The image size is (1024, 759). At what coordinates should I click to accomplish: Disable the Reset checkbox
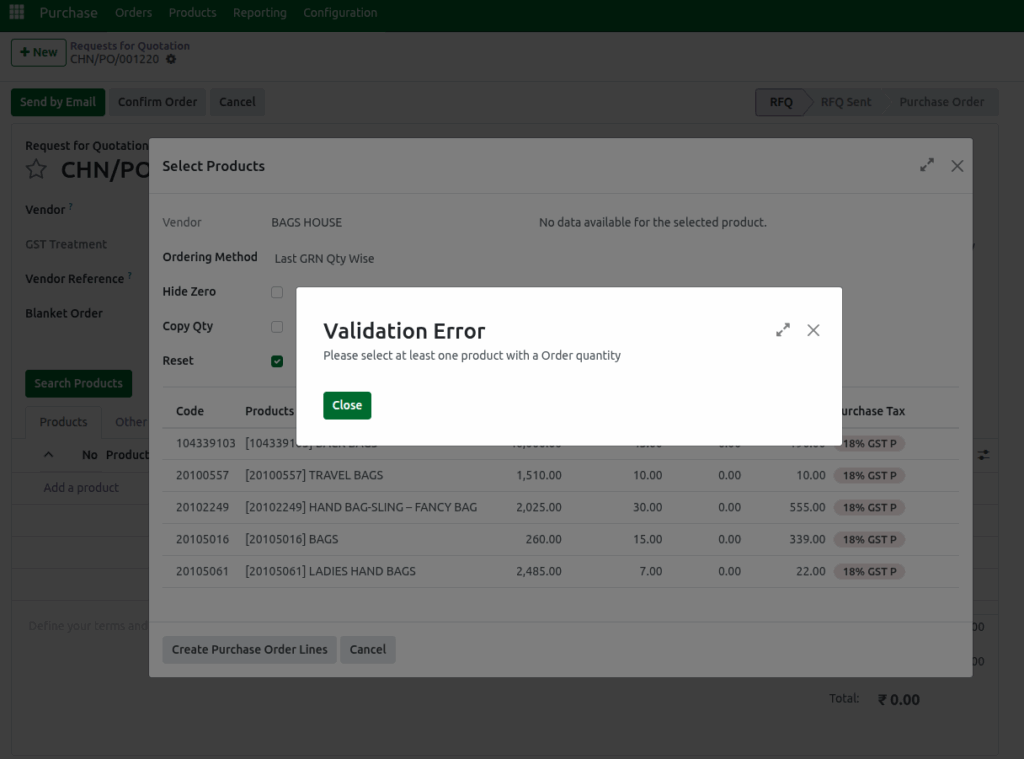[x=277, y=361]
